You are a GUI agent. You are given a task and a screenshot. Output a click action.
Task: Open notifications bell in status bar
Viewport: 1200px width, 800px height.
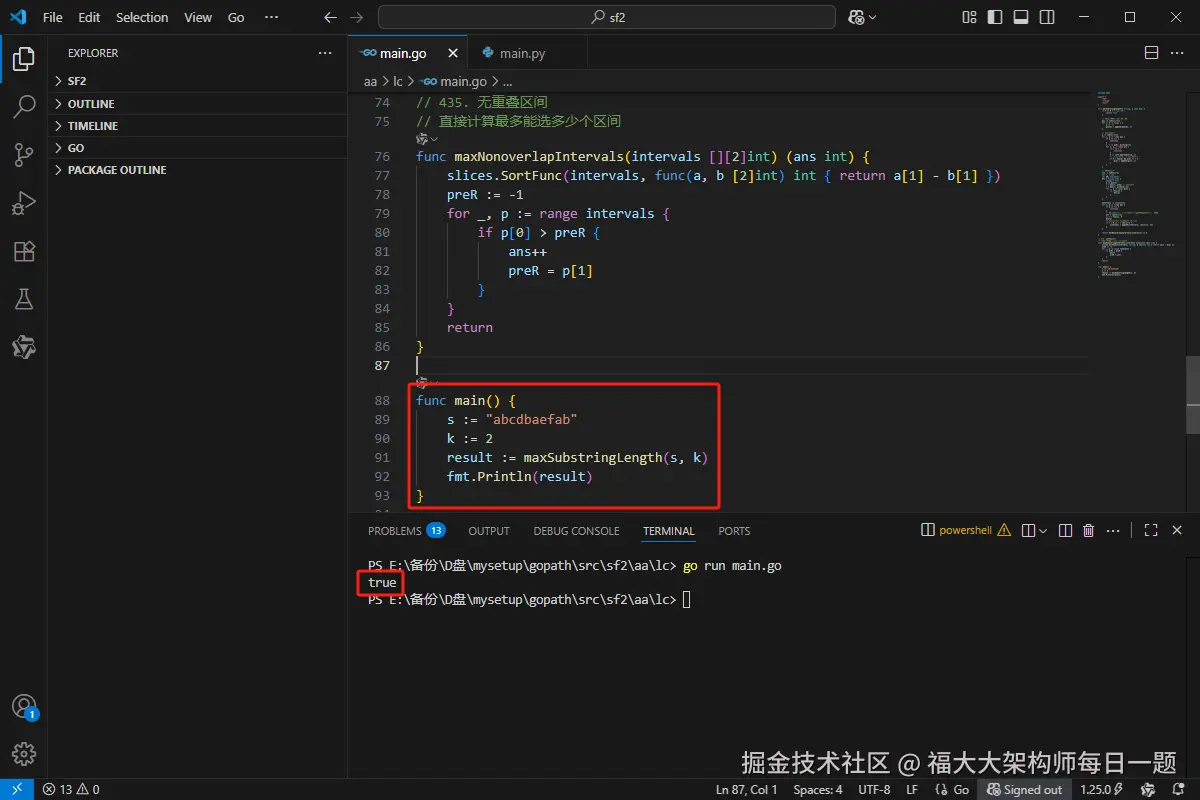click(1178, 789)
